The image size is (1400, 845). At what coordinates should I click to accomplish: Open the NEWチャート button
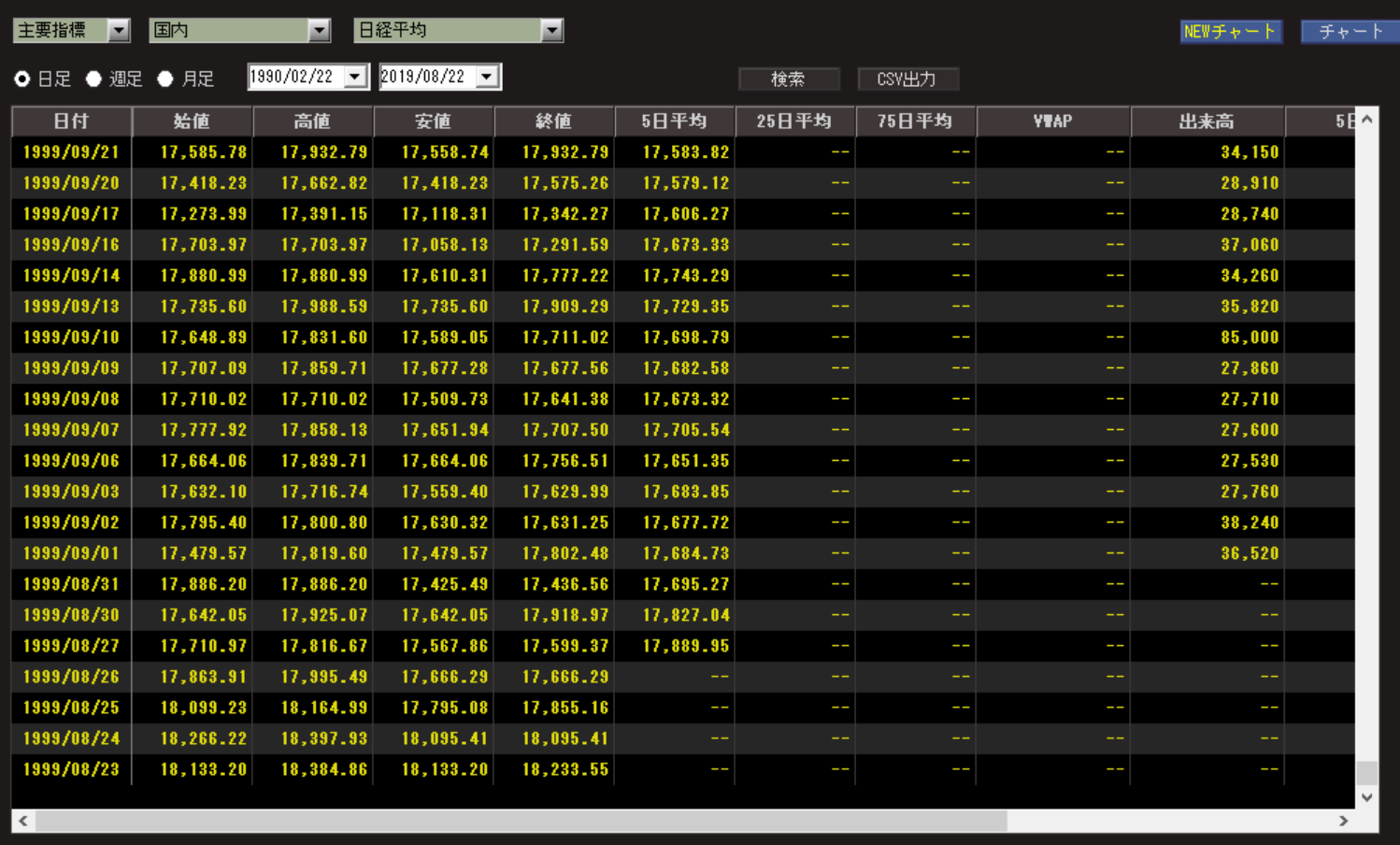[1230, 31]
